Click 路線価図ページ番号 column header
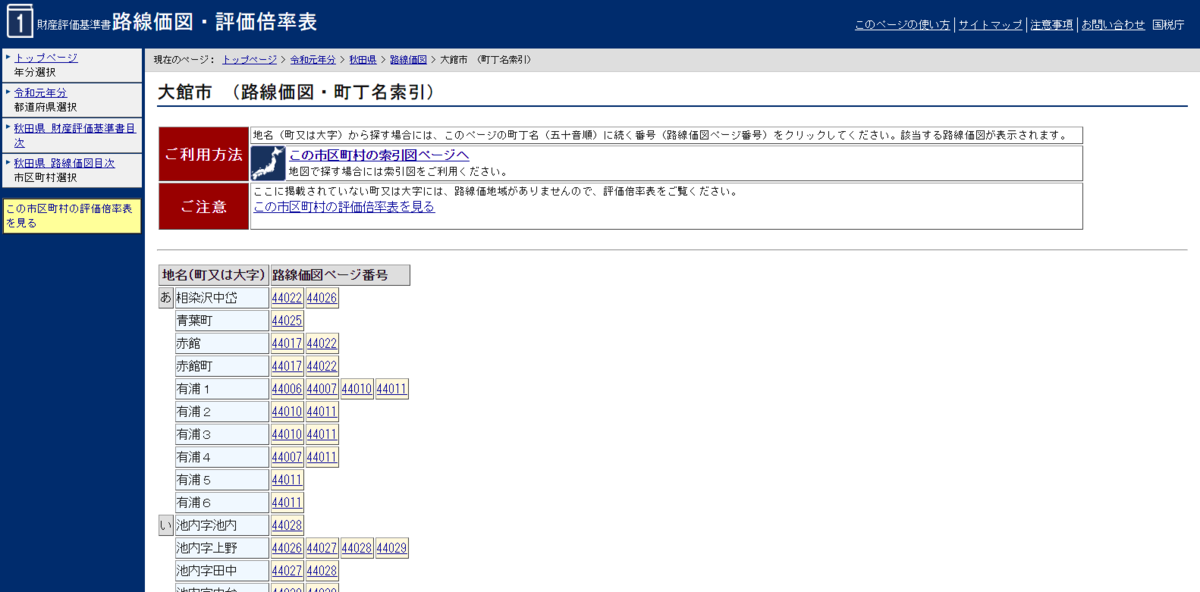 click(x=340, y=275)
